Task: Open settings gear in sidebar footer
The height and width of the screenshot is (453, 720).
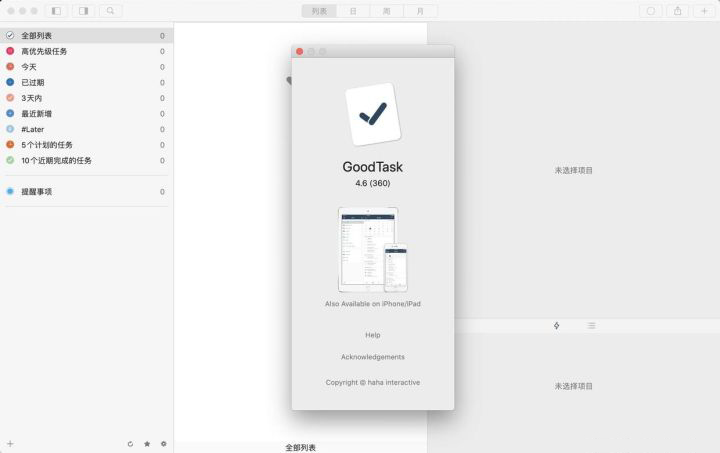Action: tap(163, 444)
